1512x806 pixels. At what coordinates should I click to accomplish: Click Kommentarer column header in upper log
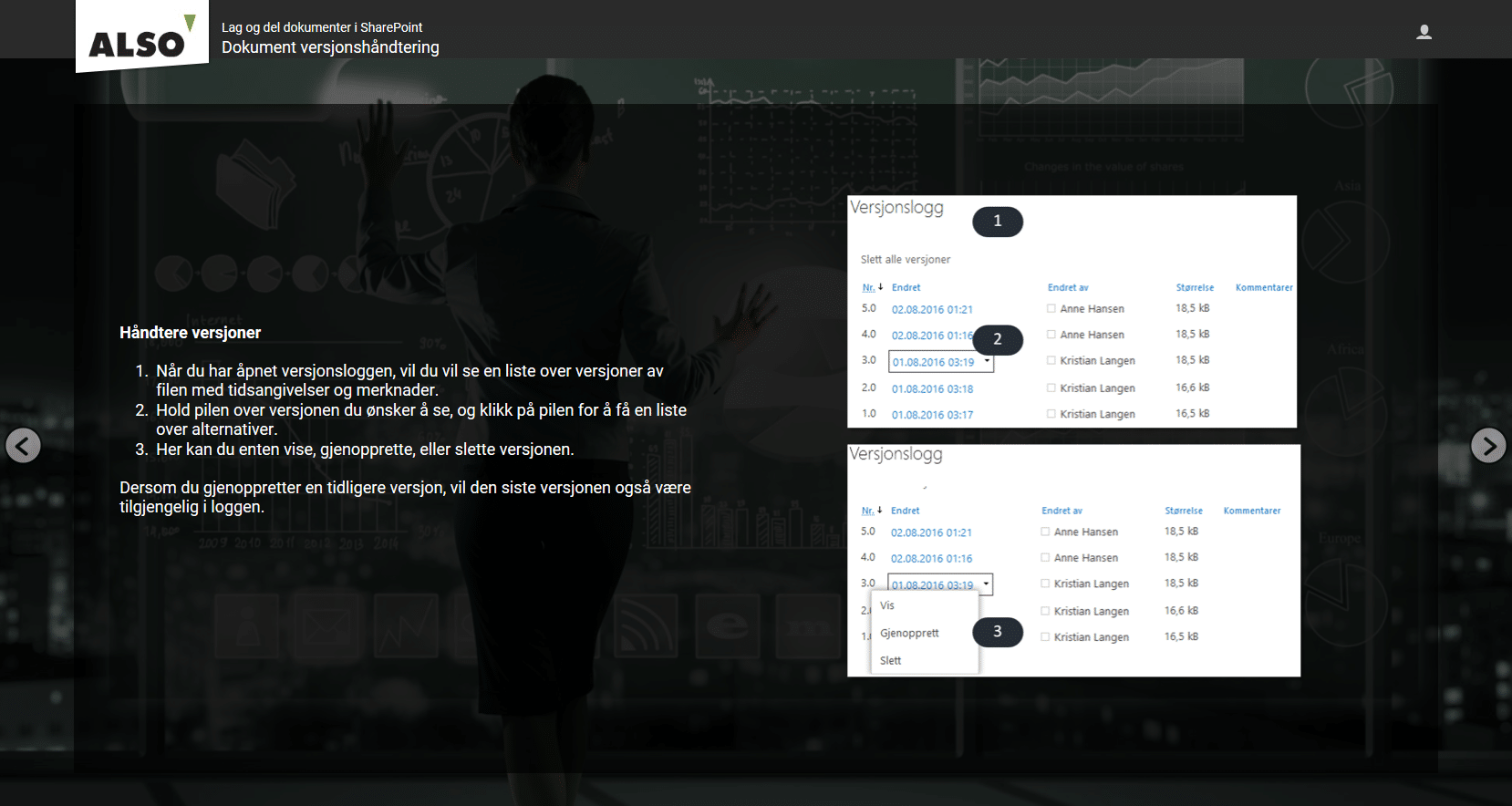click(x=1263, y=288)
